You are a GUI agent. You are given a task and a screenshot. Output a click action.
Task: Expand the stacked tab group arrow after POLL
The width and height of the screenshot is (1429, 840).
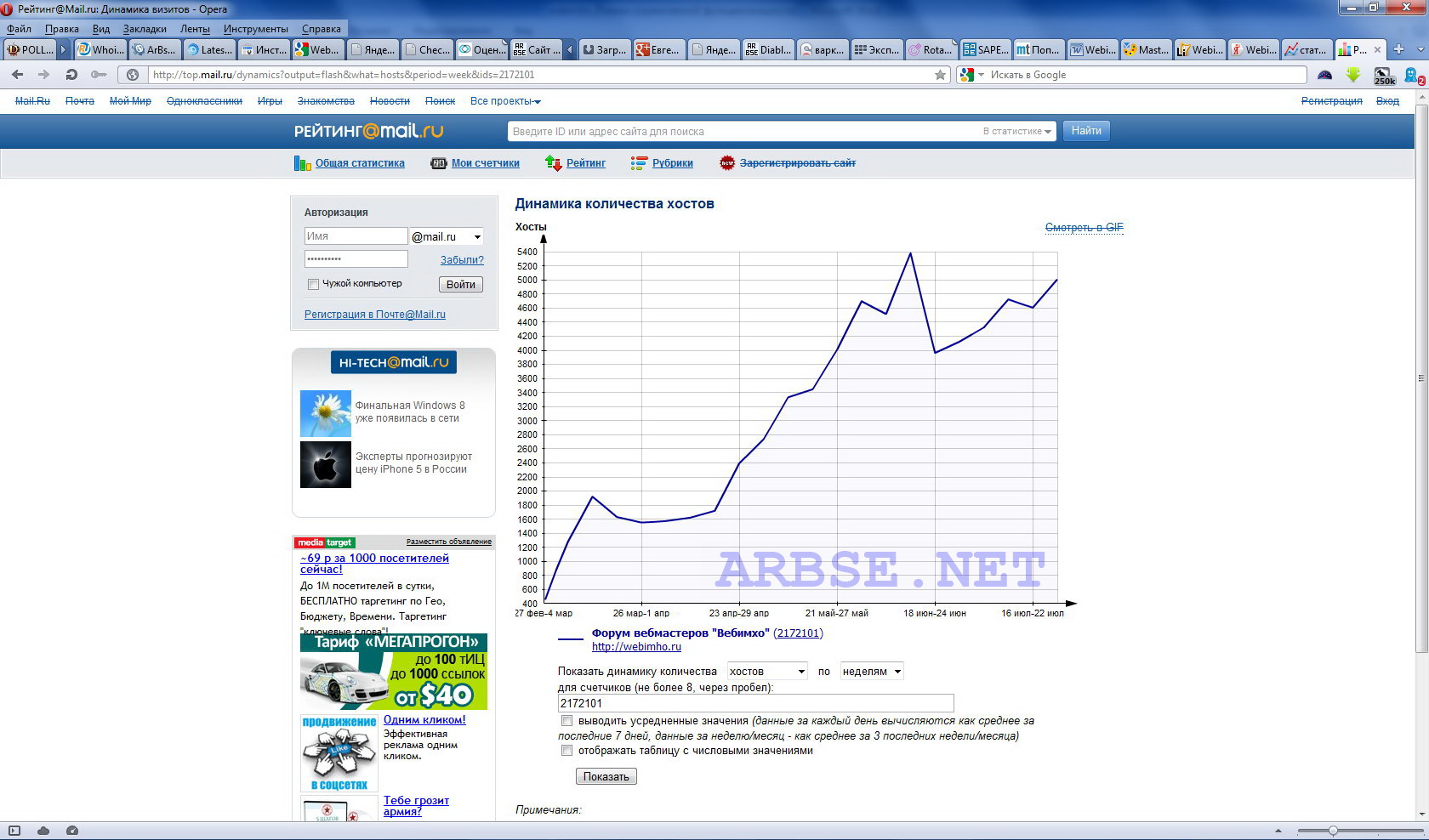63,49
